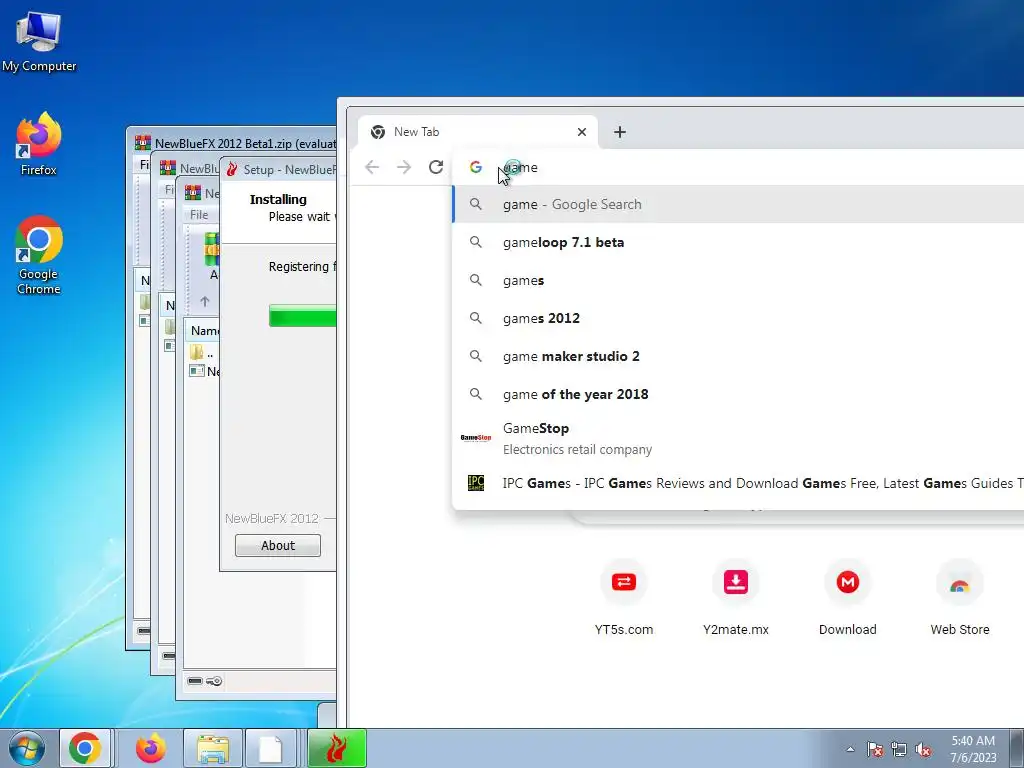Open File menu in WinRAR window

point(199,215)
